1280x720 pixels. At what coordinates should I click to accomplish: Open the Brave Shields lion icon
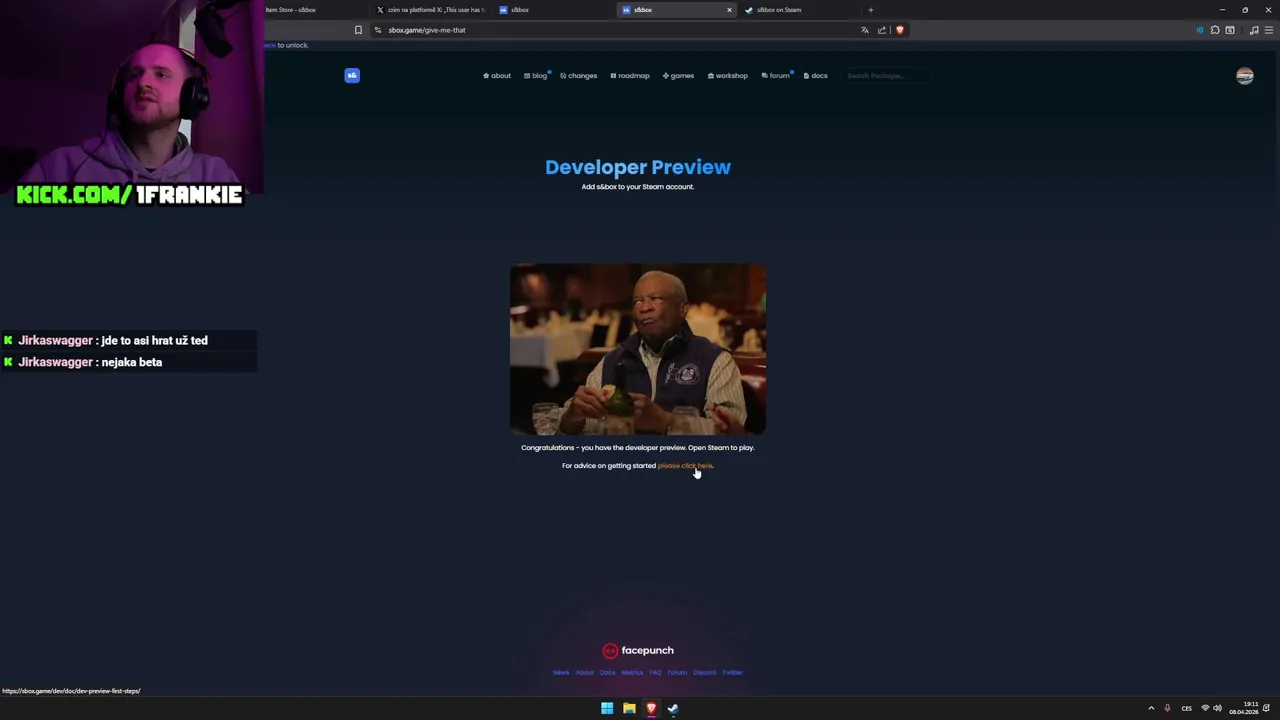point(900,30)
